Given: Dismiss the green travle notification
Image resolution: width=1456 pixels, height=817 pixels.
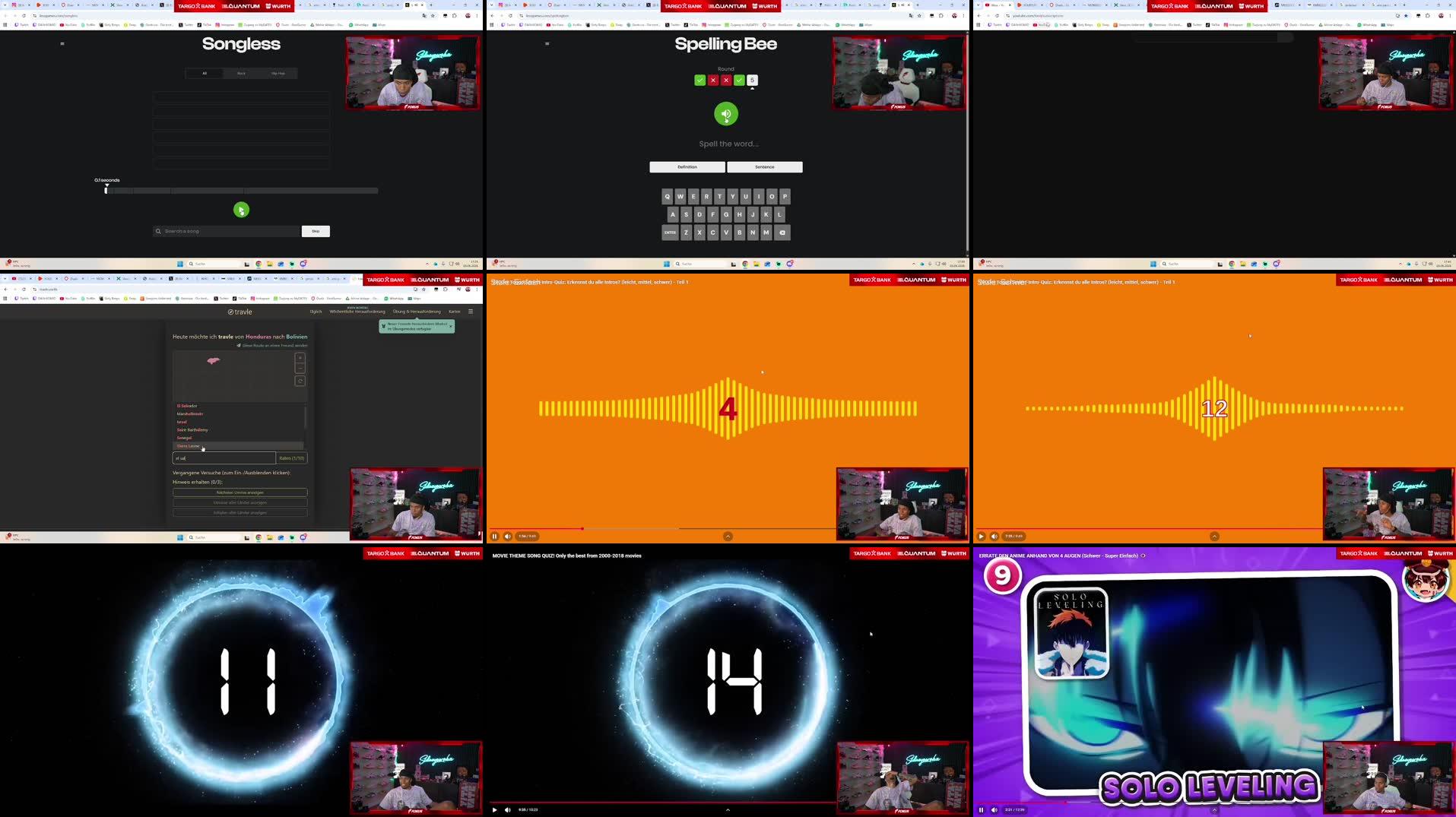Looking at the screenshot, I should (x=451, y=326).
